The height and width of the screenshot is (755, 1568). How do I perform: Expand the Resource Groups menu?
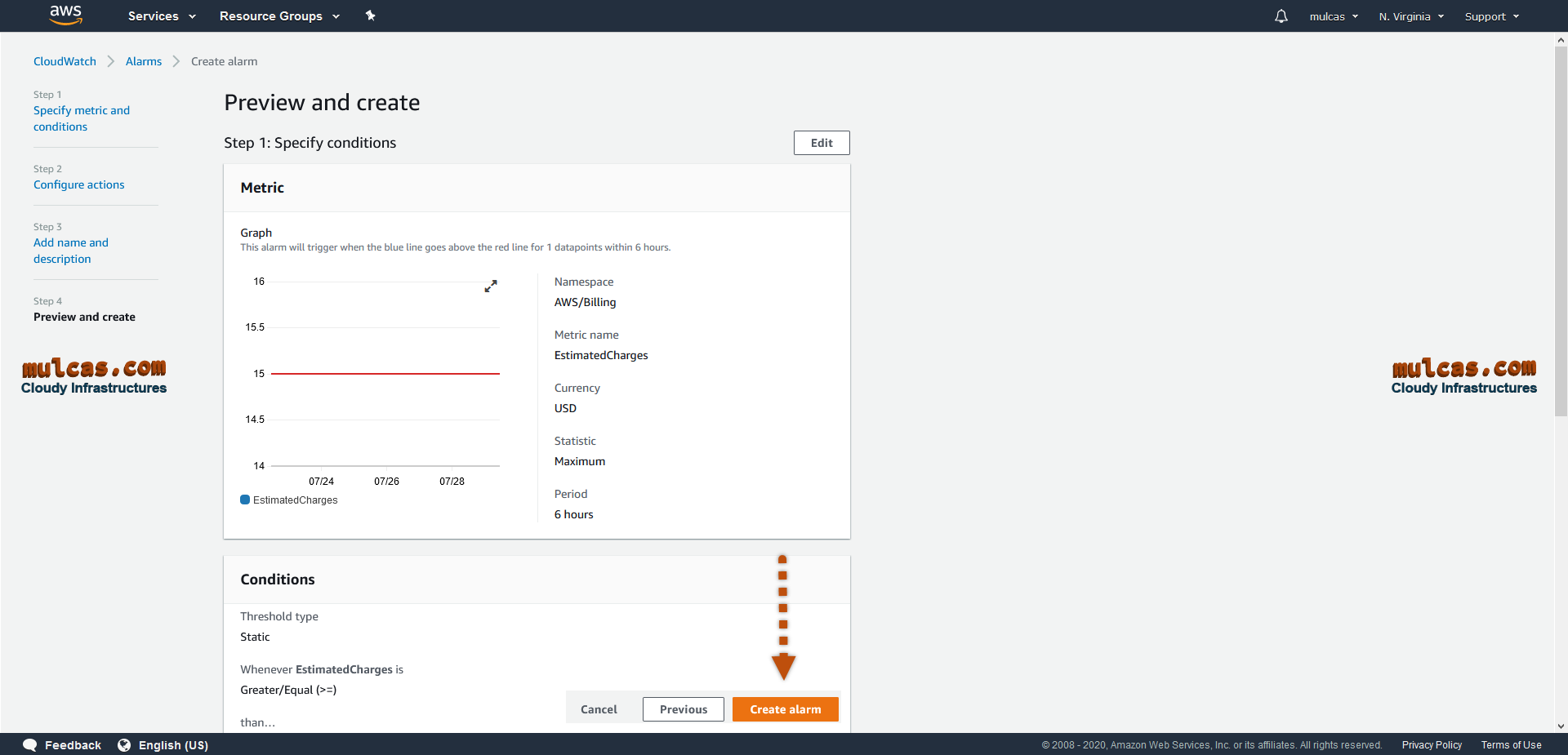(x=279, y=16)
